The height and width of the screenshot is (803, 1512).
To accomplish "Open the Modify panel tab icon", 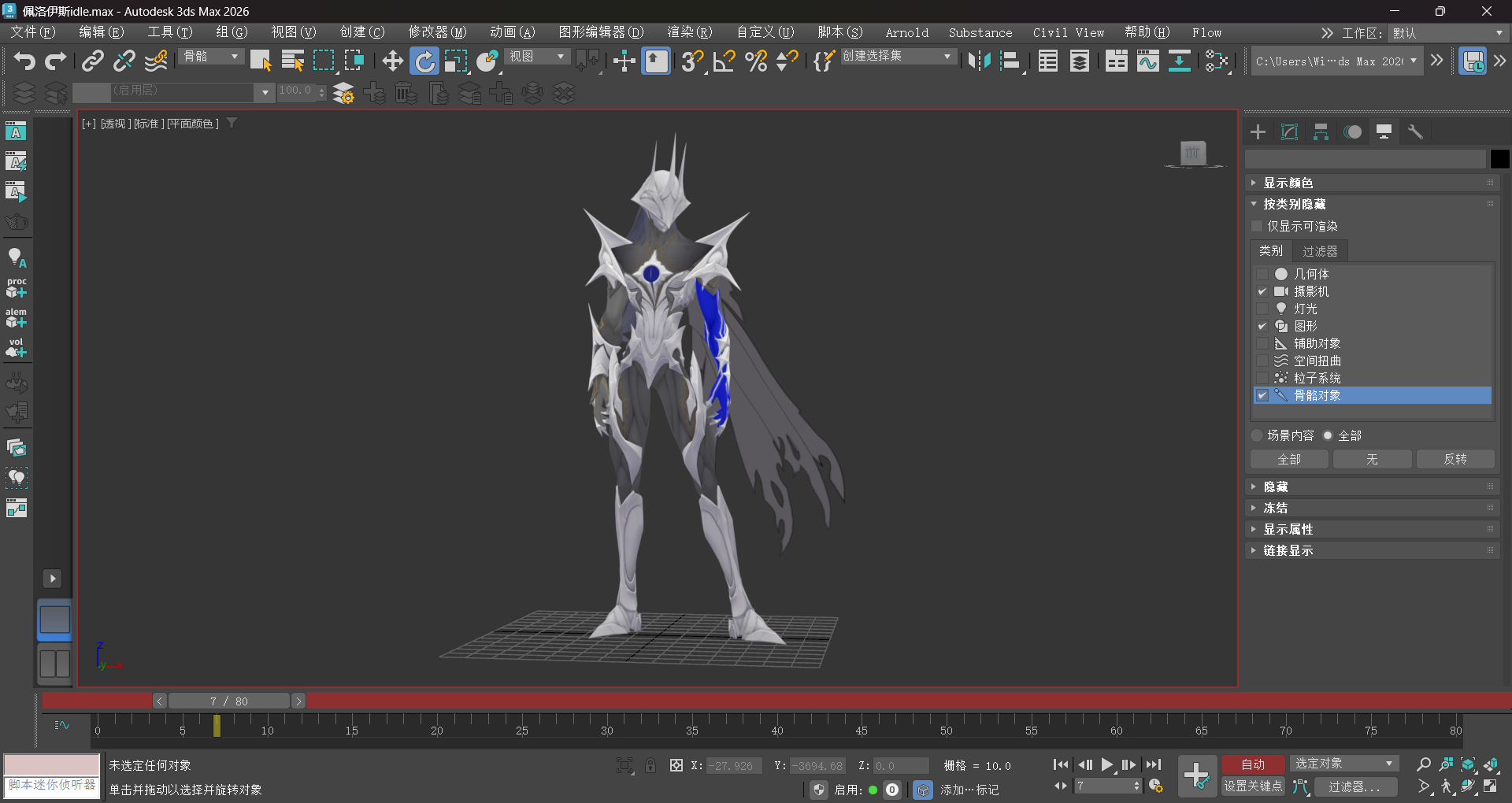I will coord(1290,132).
